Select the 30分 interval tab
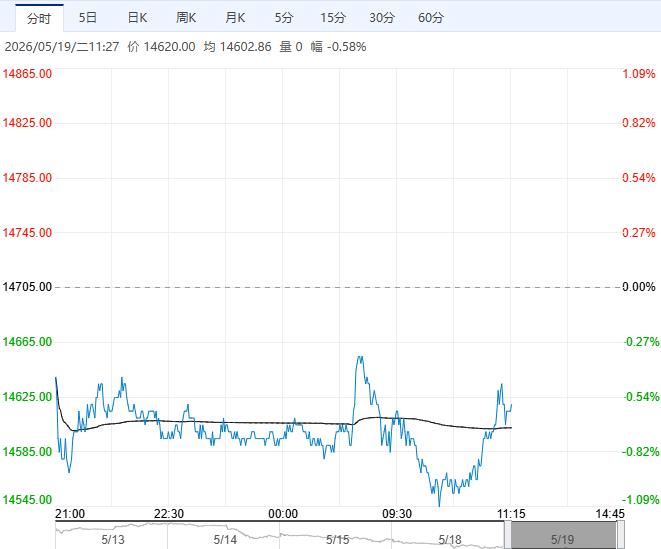 382,18
